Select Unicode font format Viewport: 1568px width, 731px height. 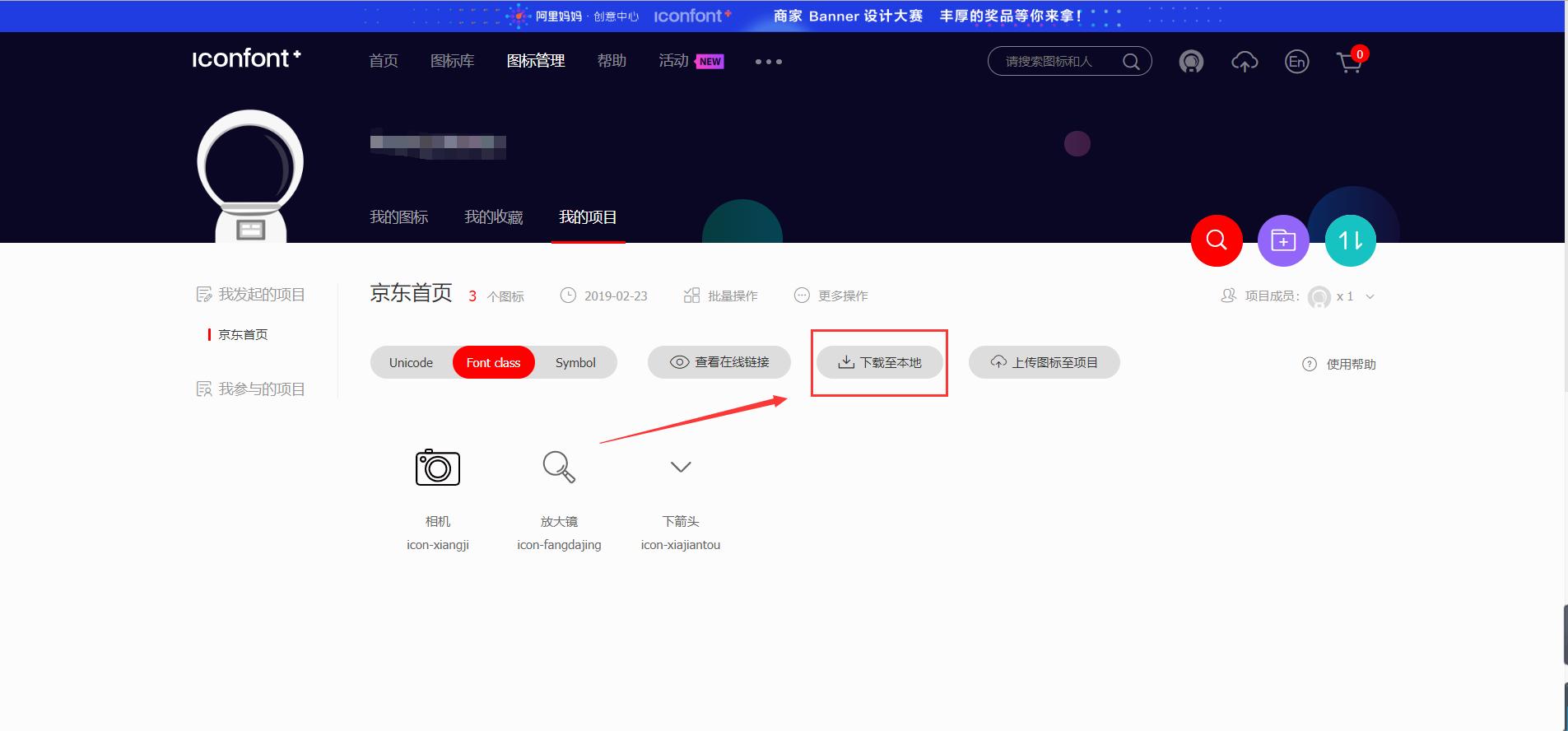411,363
